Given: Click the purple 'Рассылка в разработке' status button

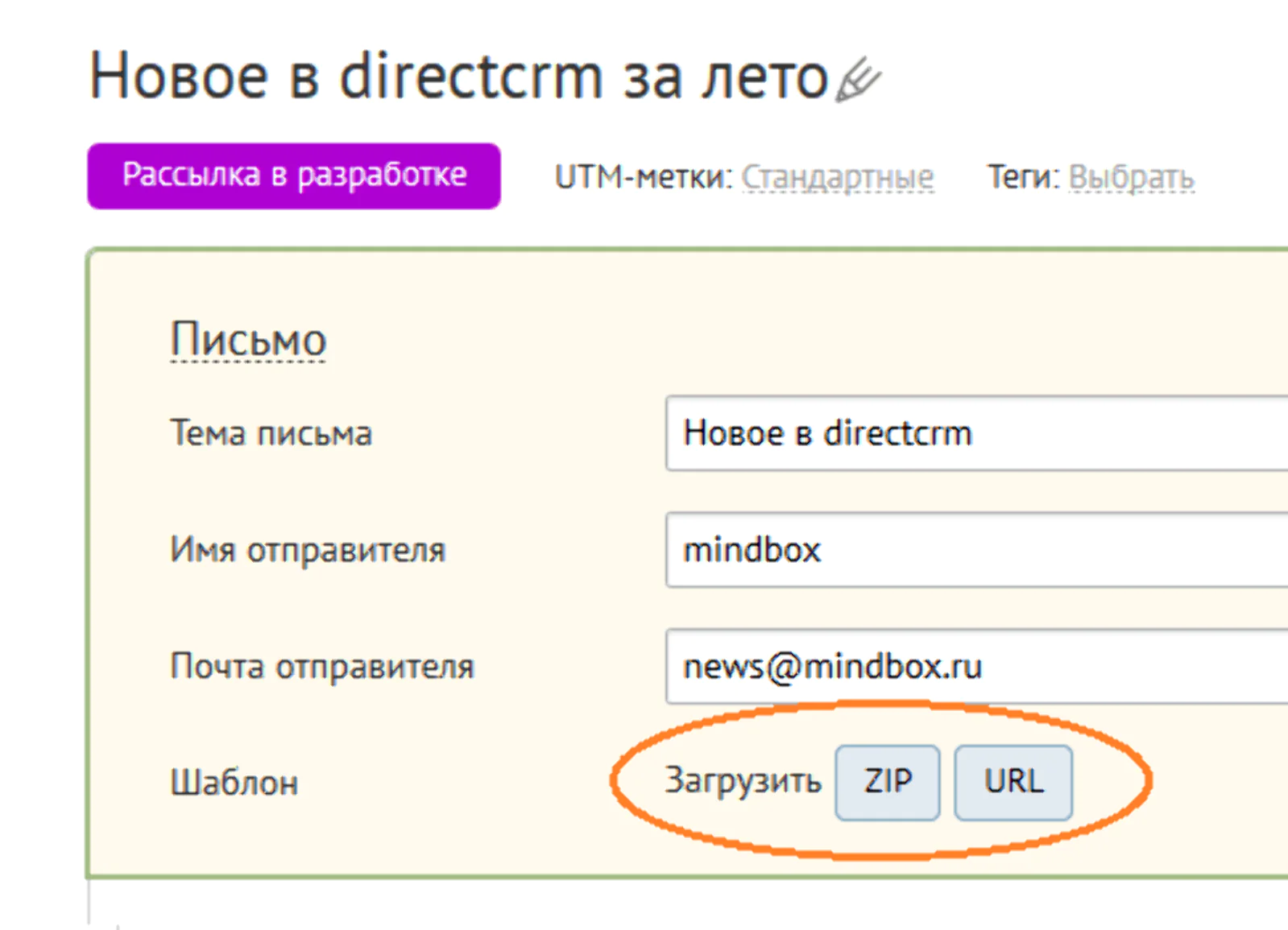Looking at the screenshot, I should pos(294,176).
